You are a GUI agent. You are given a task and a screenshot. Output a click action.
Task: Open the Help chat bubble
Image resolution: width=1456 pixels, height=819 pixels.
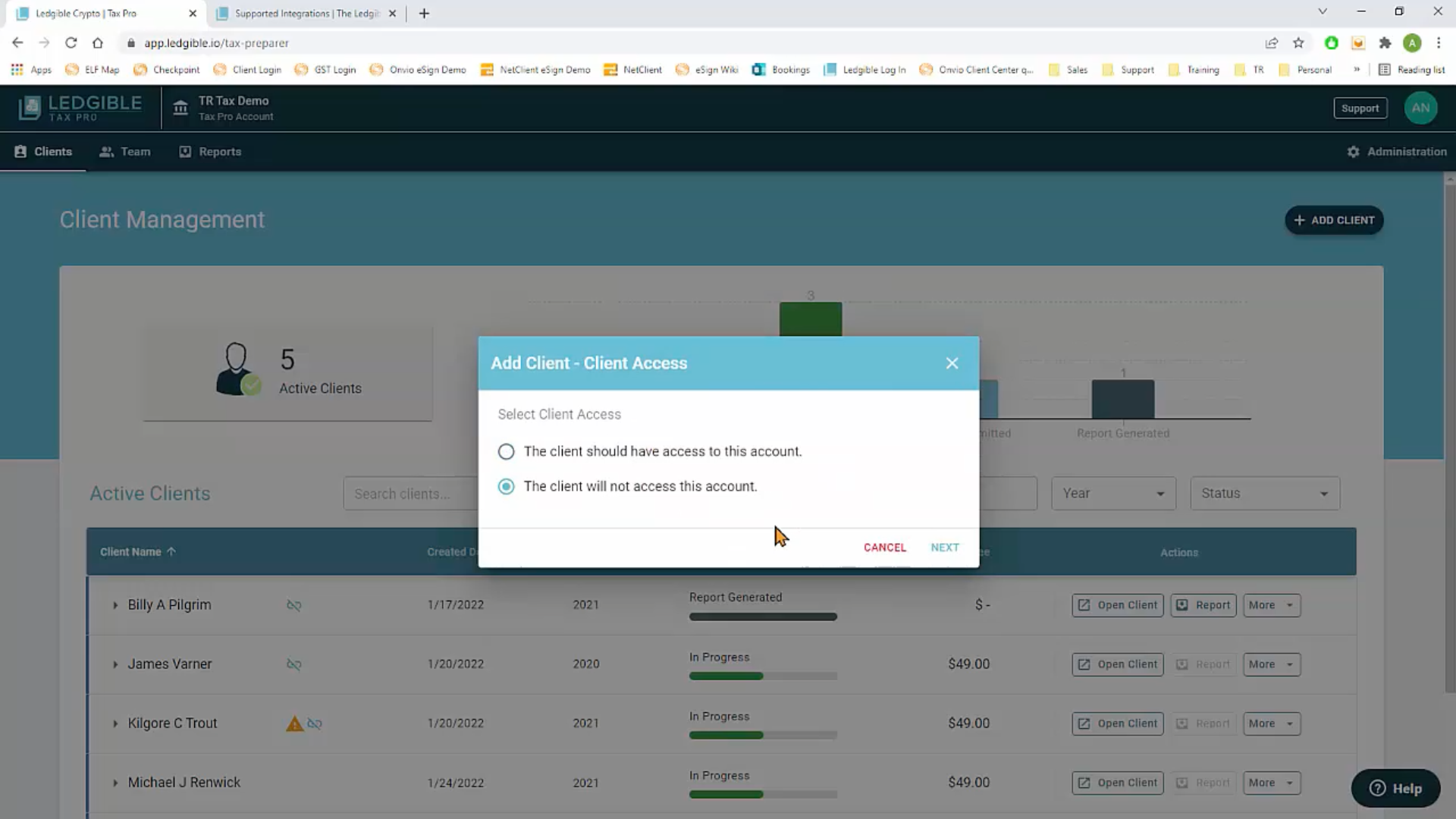[x=1395, y=788]
